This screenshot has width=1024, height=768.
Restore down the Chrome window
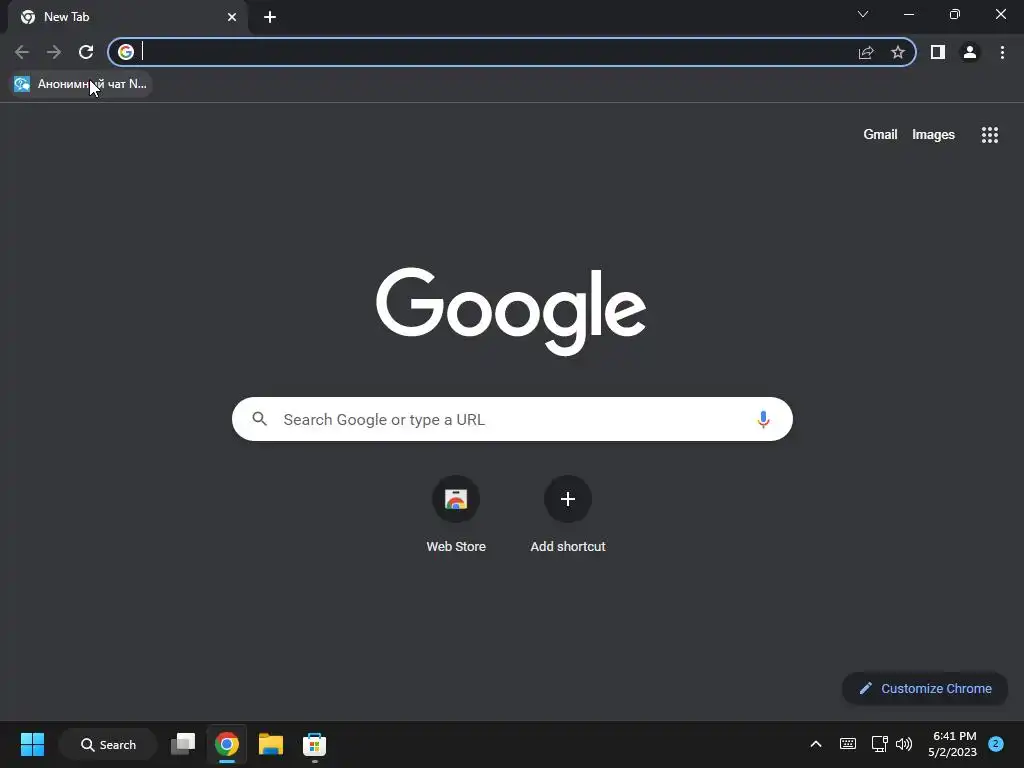tap(955, 14)
